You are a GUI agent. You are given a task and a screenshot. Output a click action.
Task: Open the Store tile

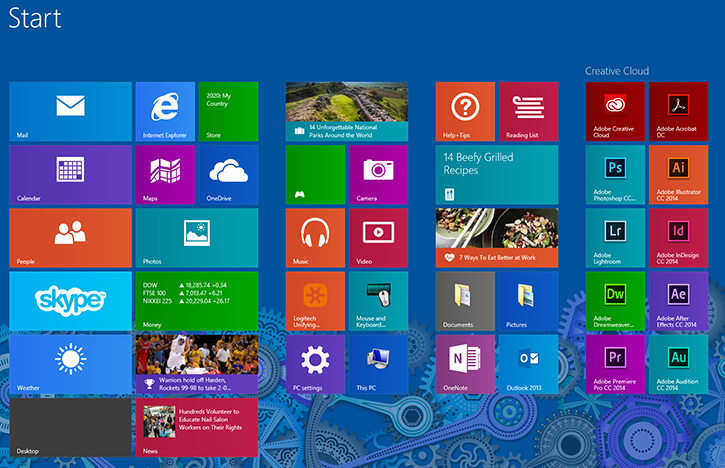[x=228, y=111]
